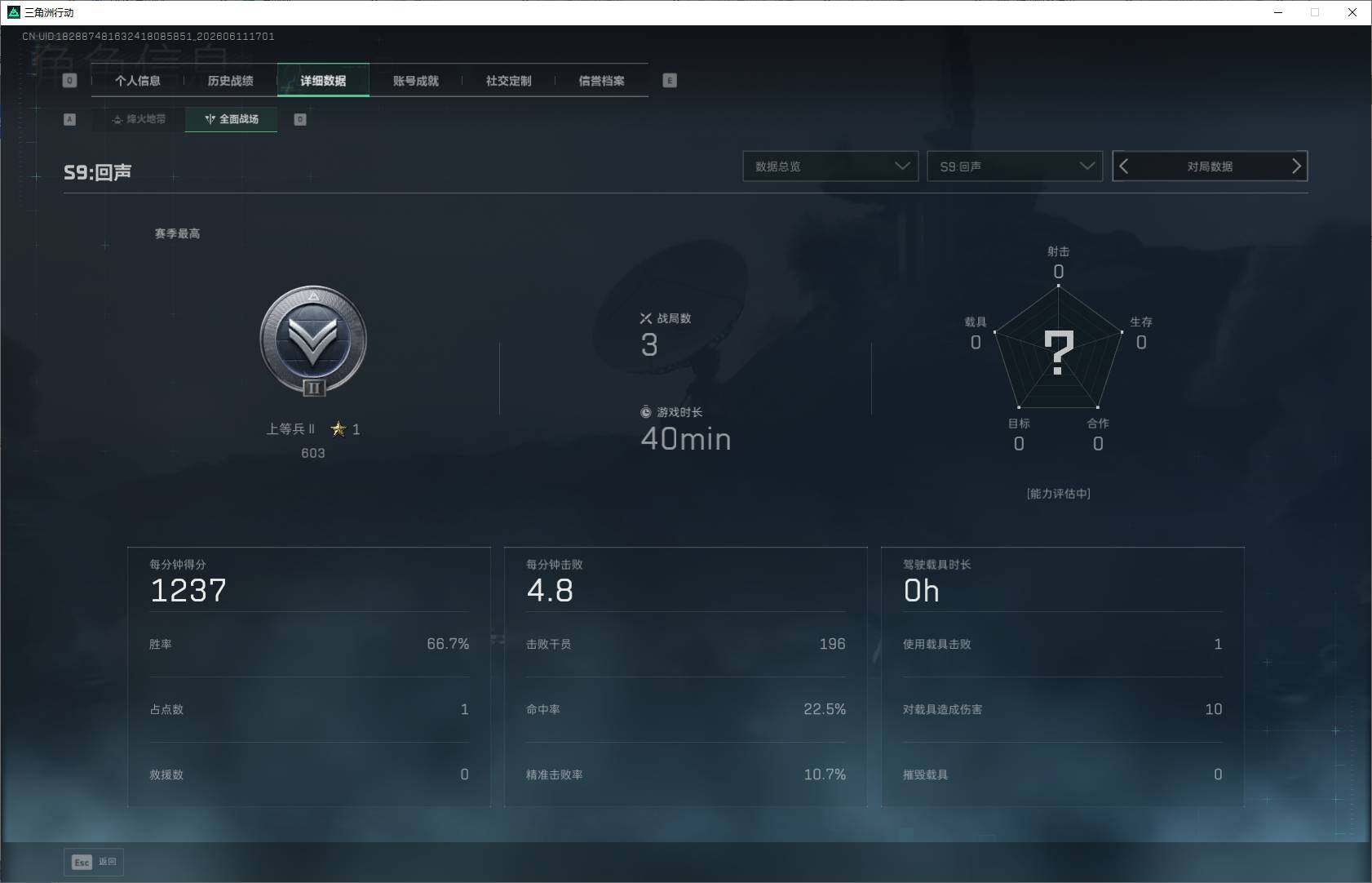
Task: Open the 个人信息 tab
Action: pyautogui.click(x=138, y=81)
